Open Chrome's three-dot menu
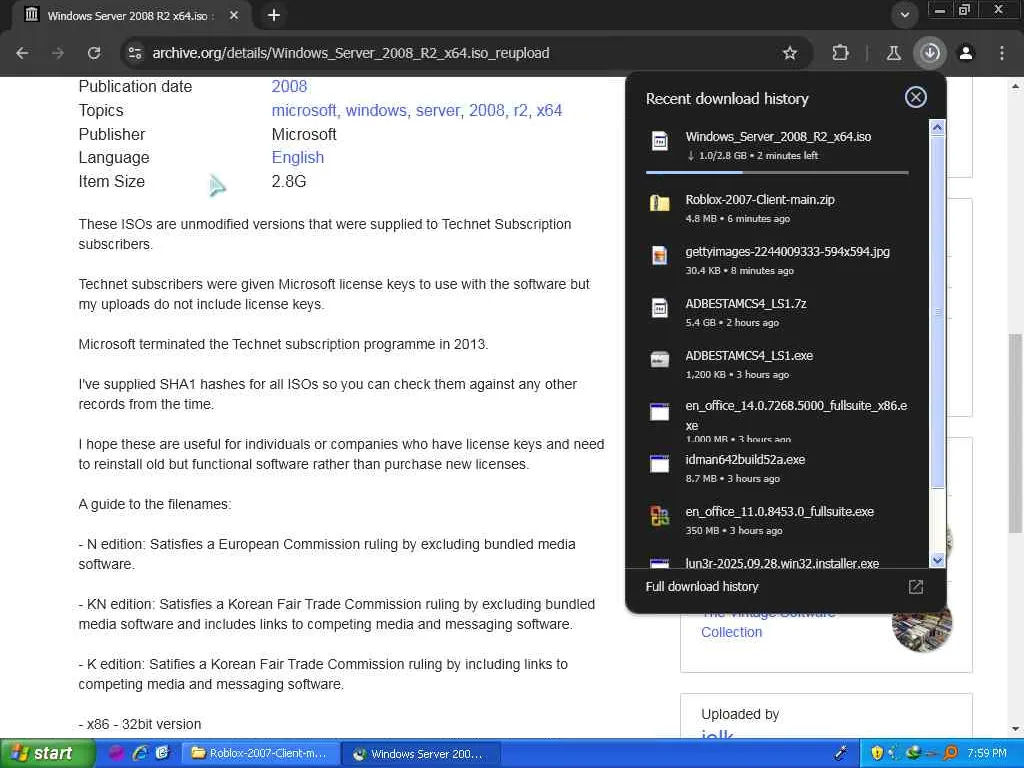1024x768 pixels. pos(1002,53)
